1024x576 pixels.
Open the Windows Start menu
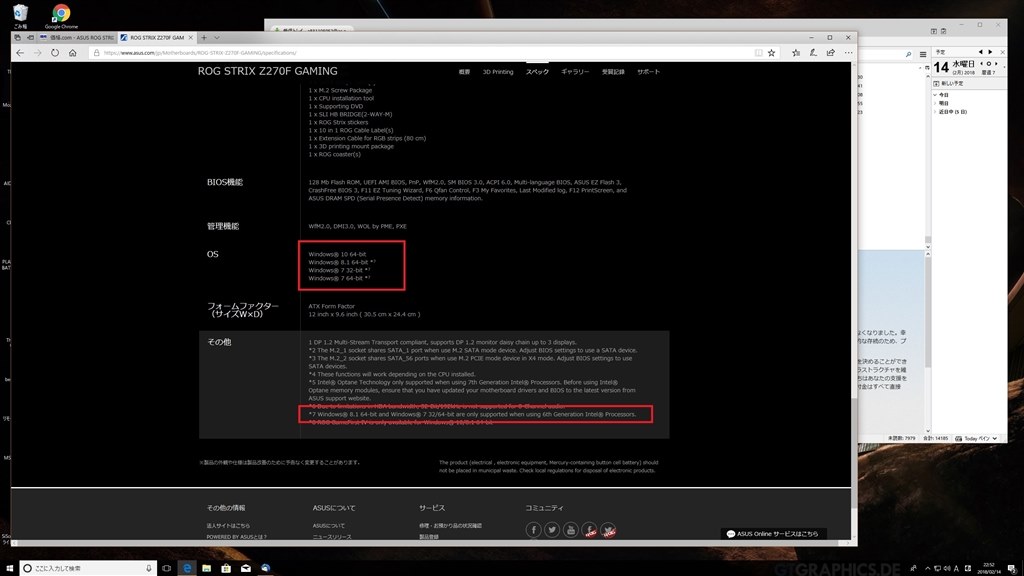(x=9, y=568)
